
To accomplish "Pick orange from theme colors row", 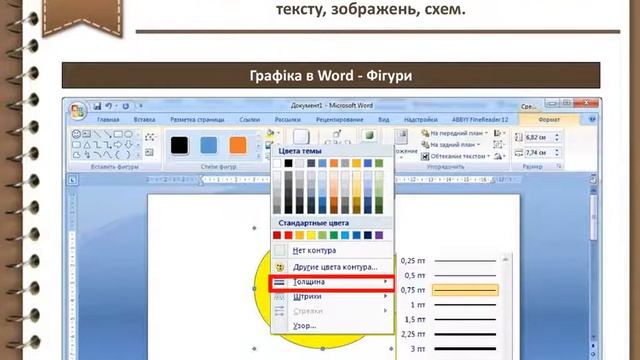I will pos(334,163).
